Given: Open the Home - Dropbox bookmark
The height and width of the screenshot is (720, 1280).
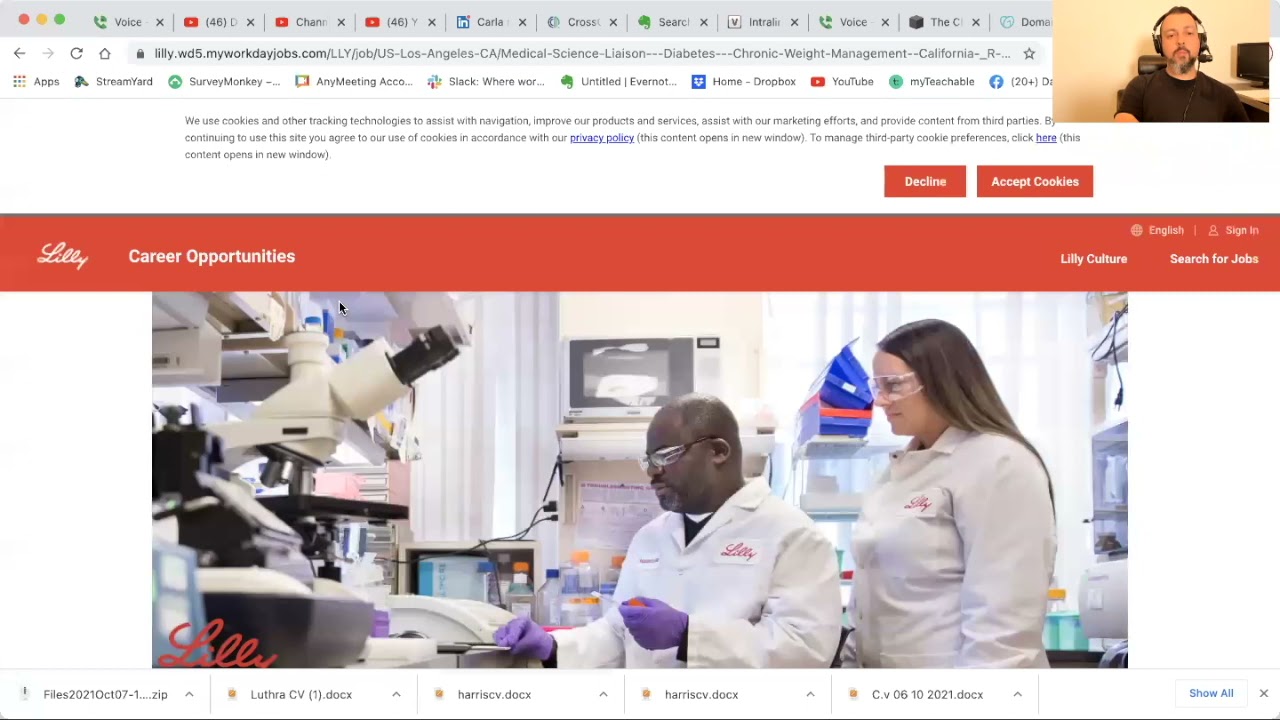Looking at the screenshot, I should coord(744,81).
